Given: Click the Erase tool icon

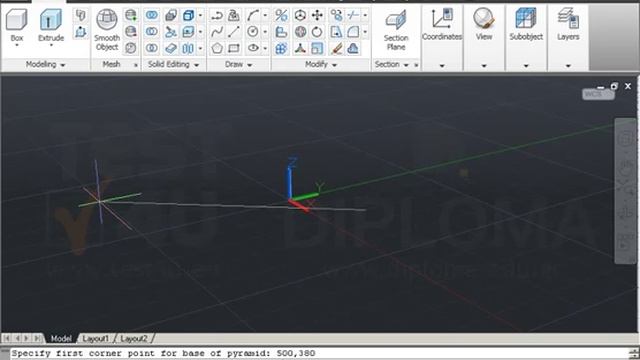Looking at the screenshot, I should [x=336, y=49].
